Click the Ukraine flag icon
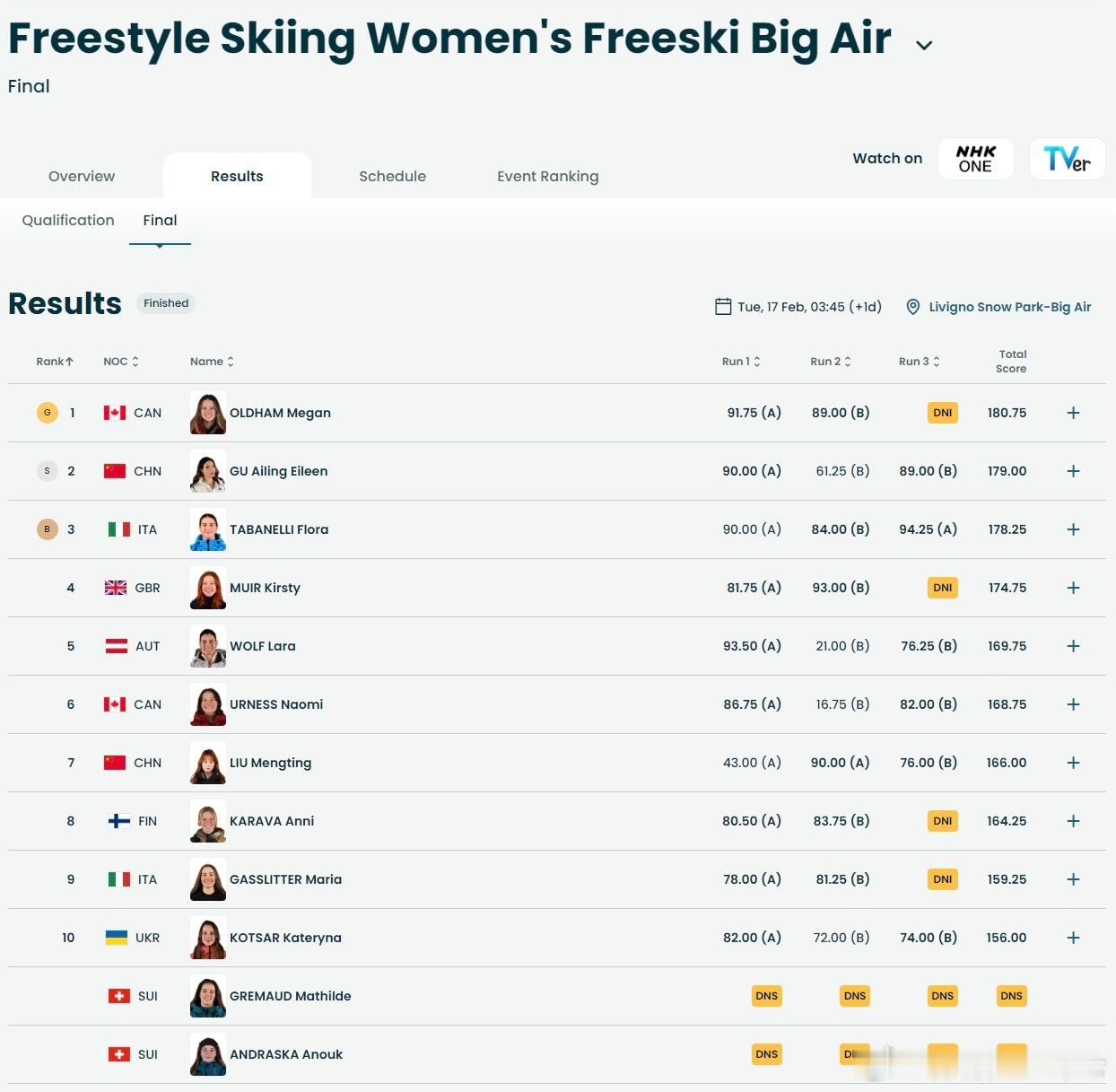 pos(117,938)
